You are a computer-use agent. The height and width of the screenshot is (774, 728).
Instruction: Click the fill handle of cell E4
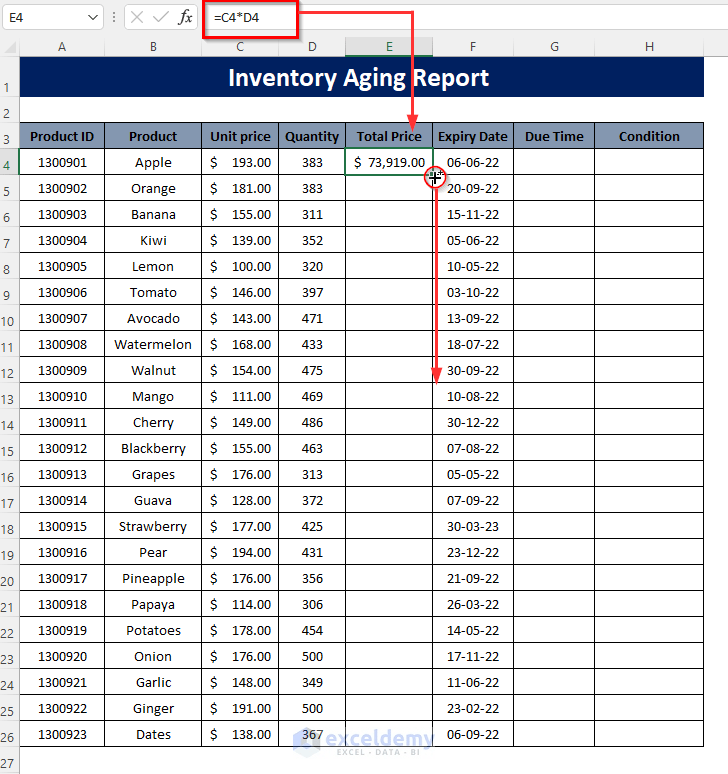[x=433, y=175]
